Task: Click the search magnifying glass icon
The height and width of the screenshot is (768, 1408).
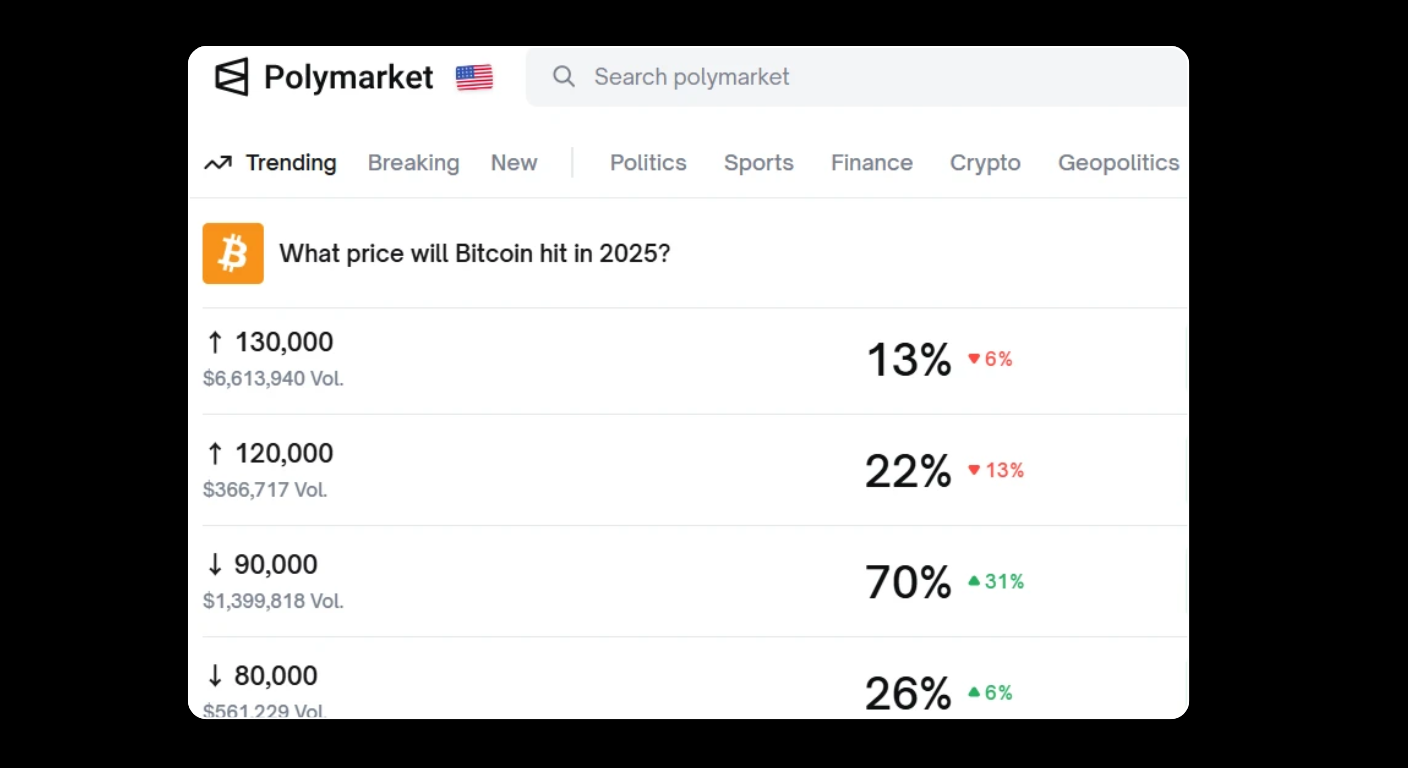Action: [x=563, y=76]
